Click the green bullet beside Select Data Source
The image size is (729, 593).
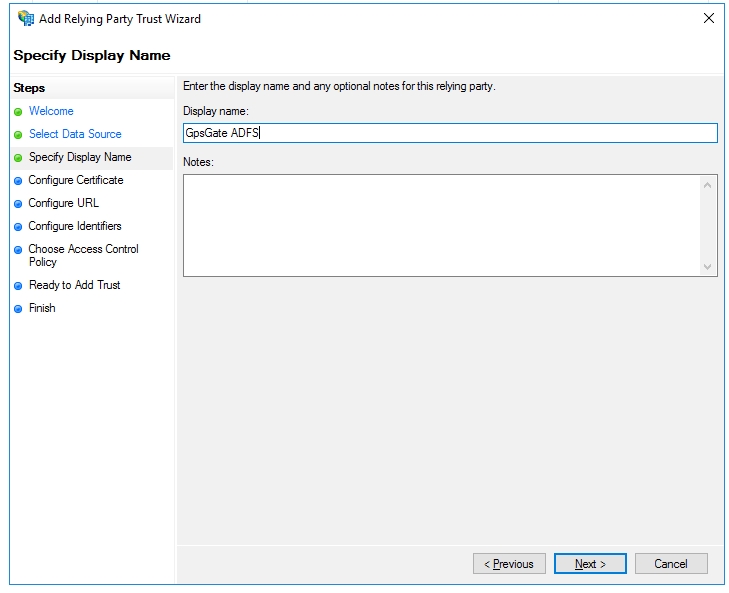click(18, 135)
